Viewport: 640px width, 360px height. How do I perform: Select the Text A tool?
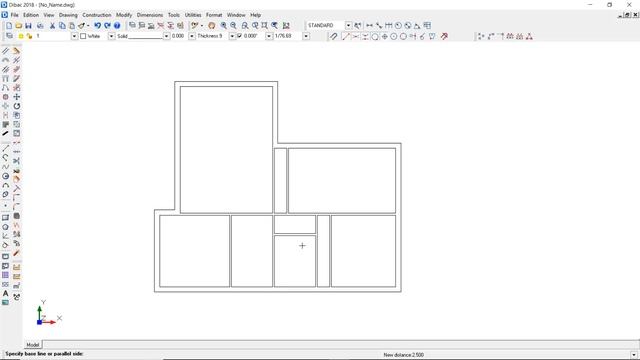(5, 293)
